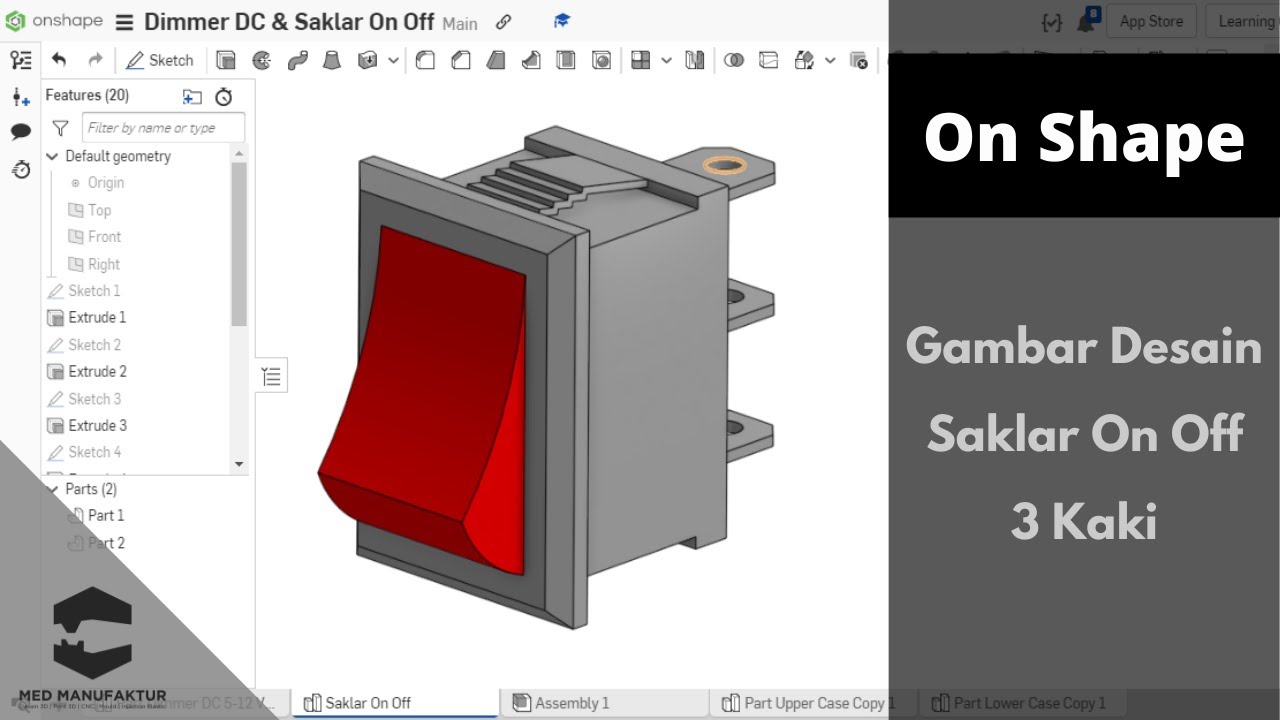Click the feature list scrollbar up arrow
This screenshot has width=1280, height=720.
pos(238,153)
